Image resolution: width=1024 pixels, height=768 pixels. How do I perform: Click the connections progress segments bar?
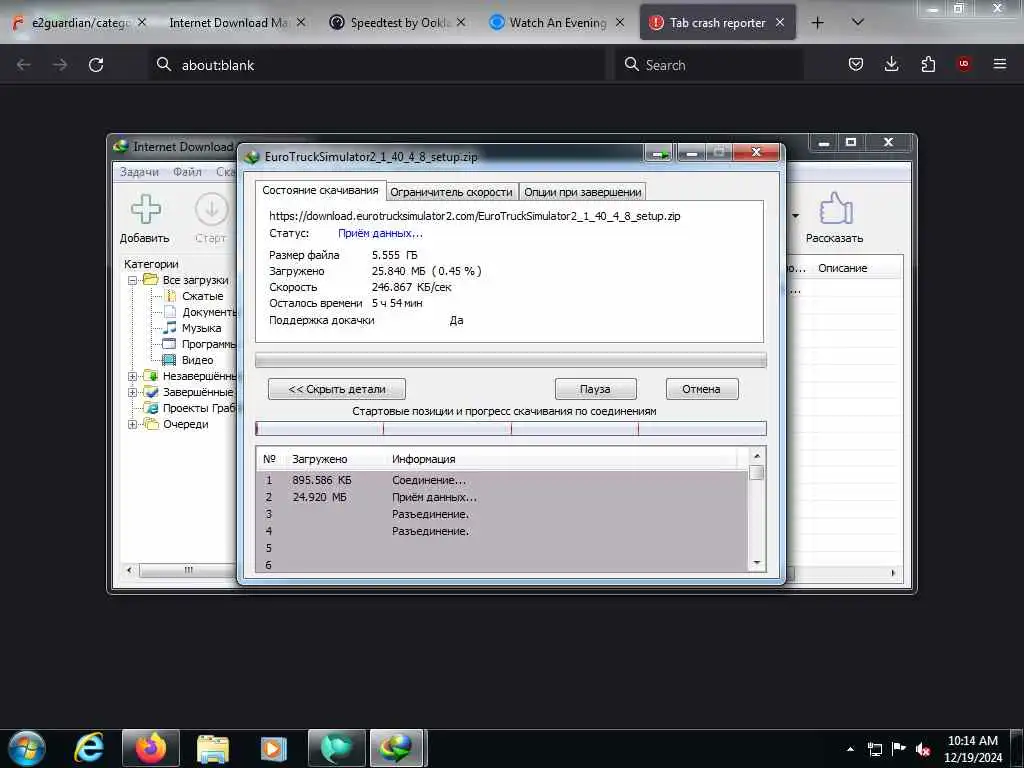click(x=511, y=428)
